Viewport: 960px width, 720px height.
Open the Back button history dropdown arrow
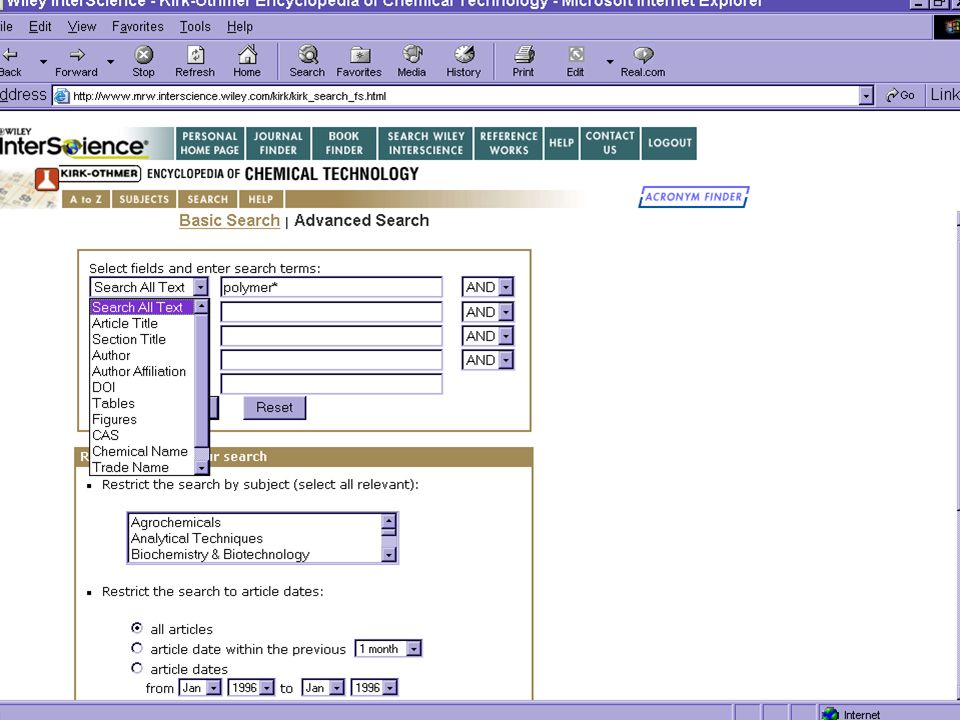click(43, 61)
